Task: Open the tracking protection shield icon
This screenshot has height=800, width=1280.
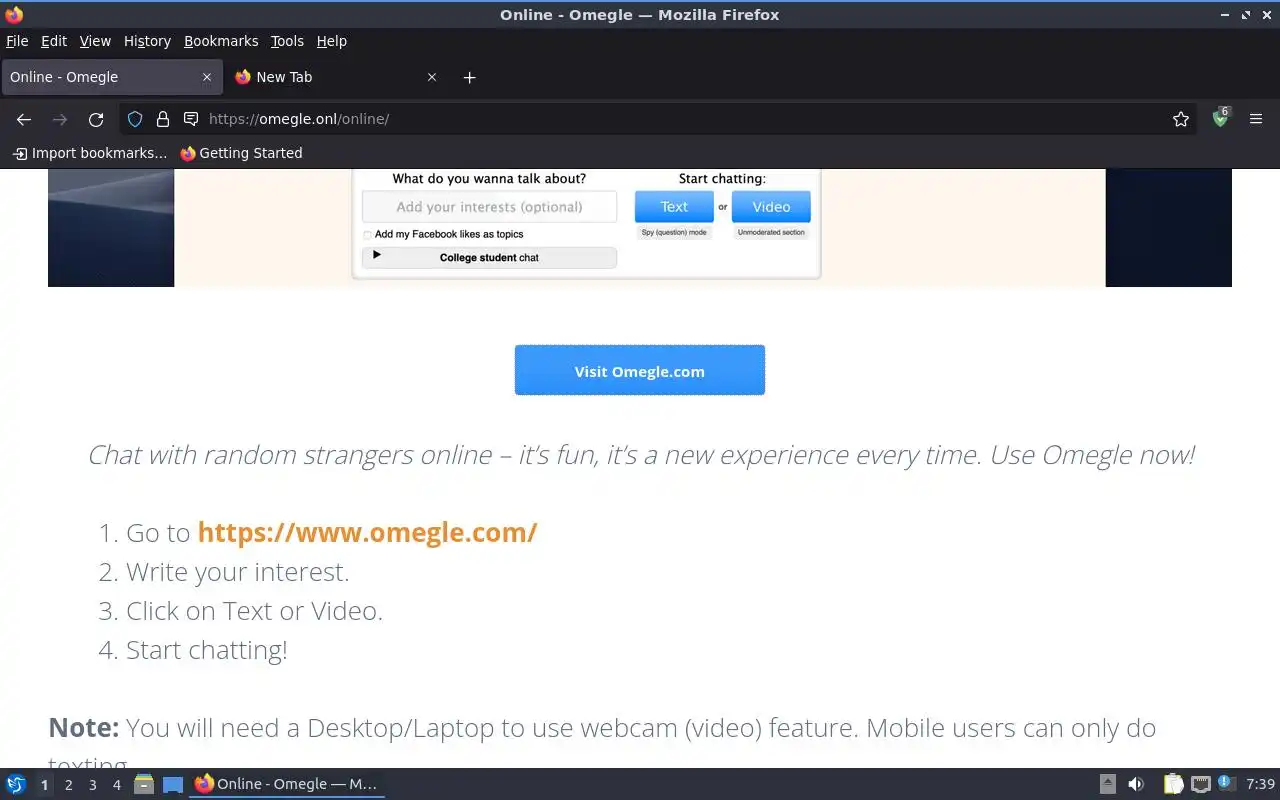Action: pyautogui.click(x=135, y=119)
